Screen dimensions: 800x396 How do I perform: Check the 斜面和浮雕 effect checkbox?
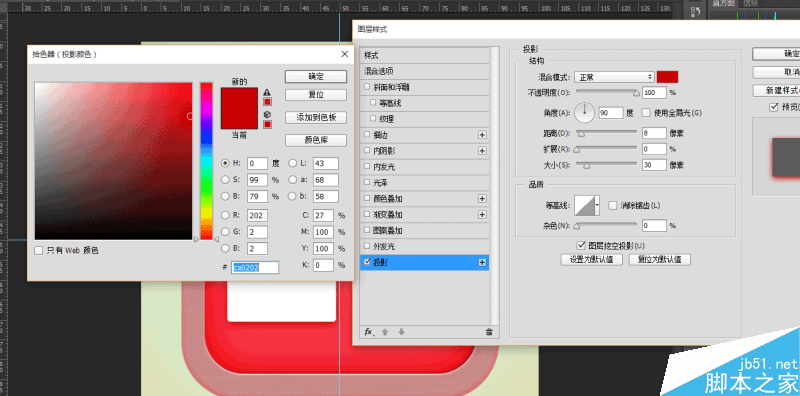click(x=367, y=87)
